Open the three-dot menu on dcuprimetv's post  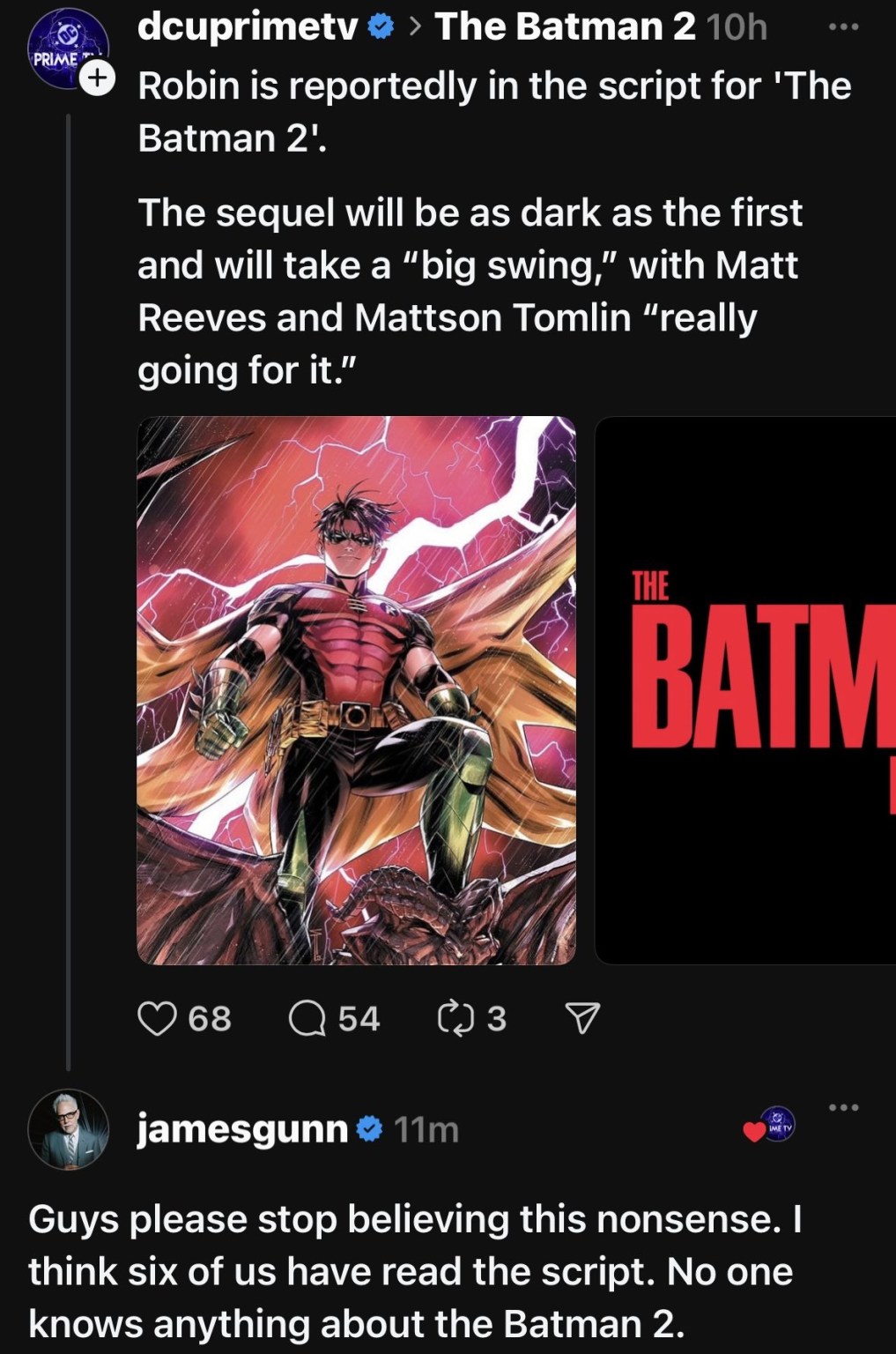pyautogui.click(x=843, y=27)
